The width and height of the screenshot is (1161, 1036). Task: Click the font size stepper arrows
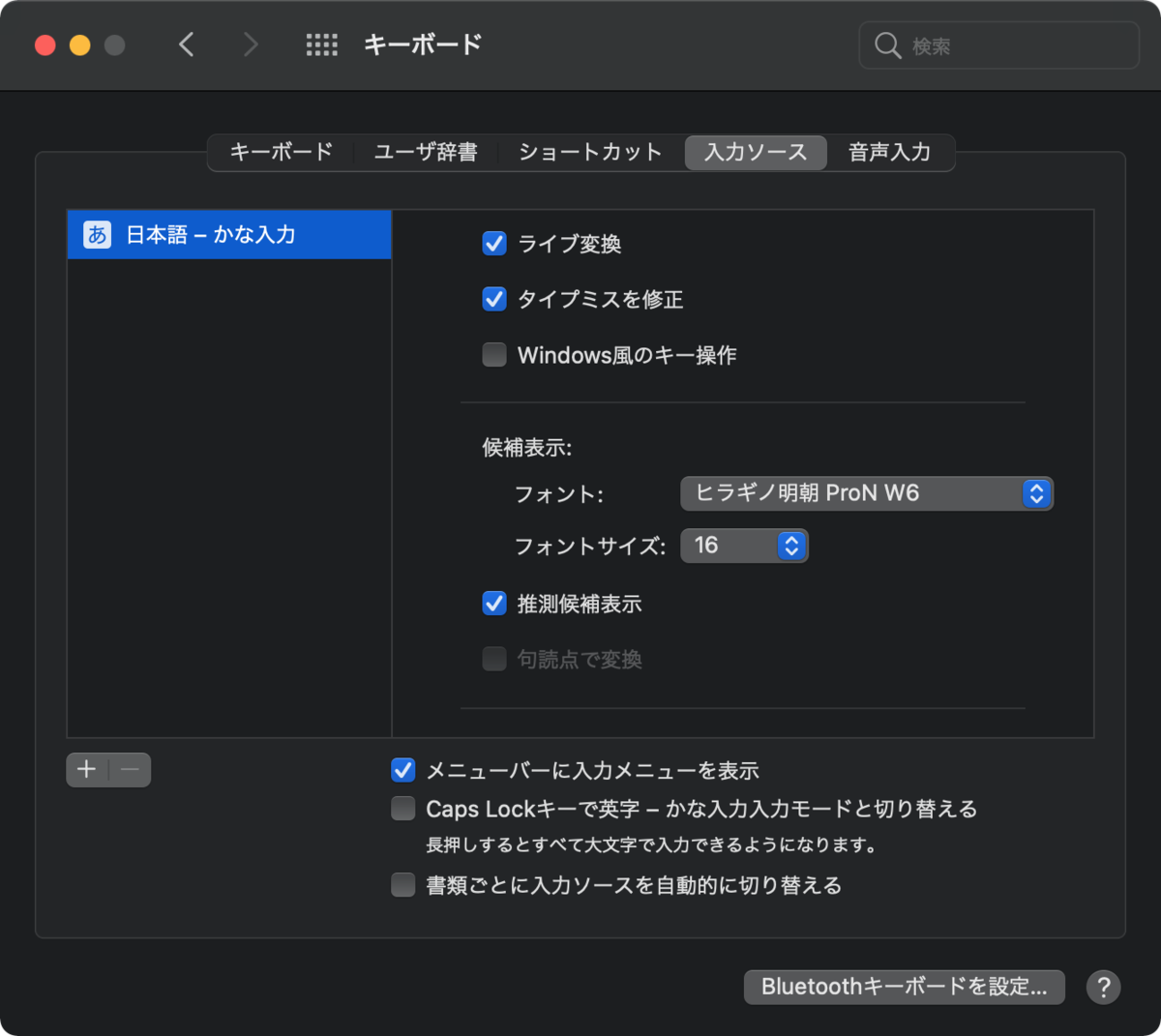791,546
